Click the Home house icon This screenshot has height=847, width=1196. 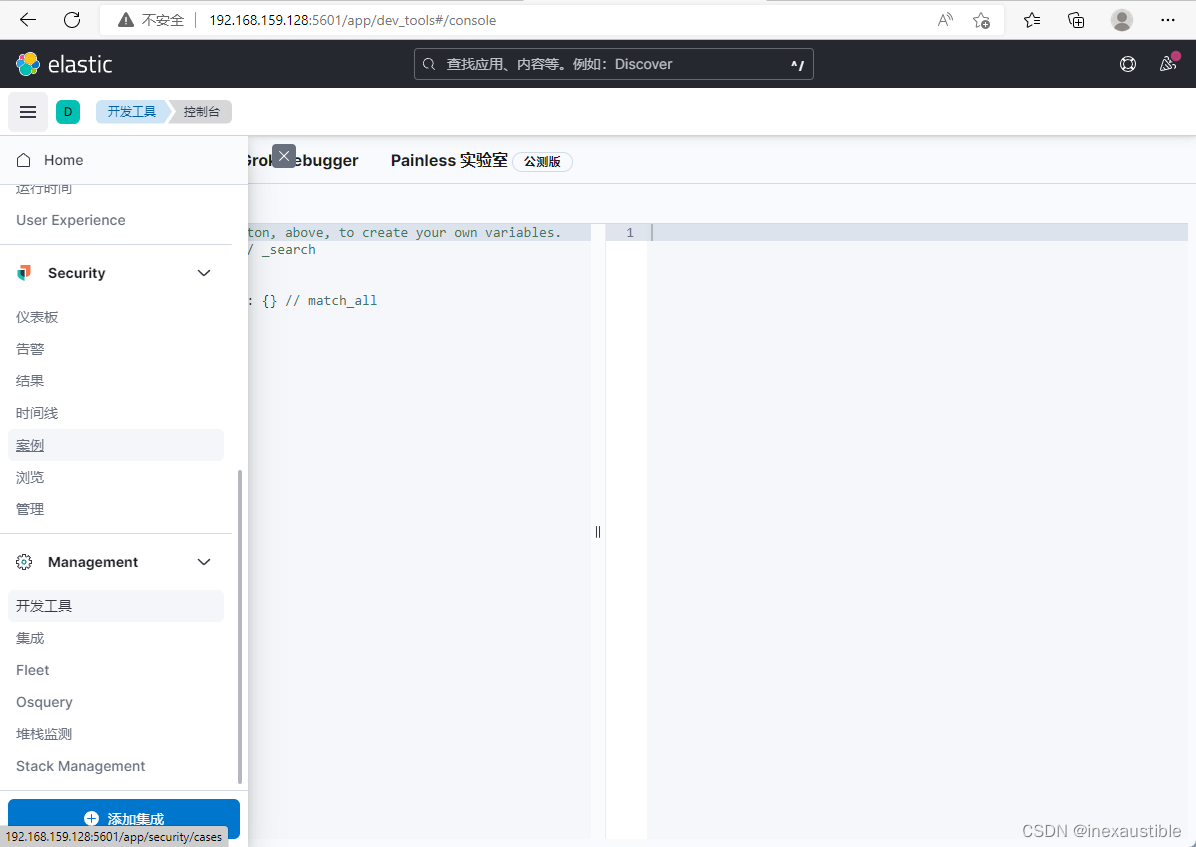click(24, 160)
